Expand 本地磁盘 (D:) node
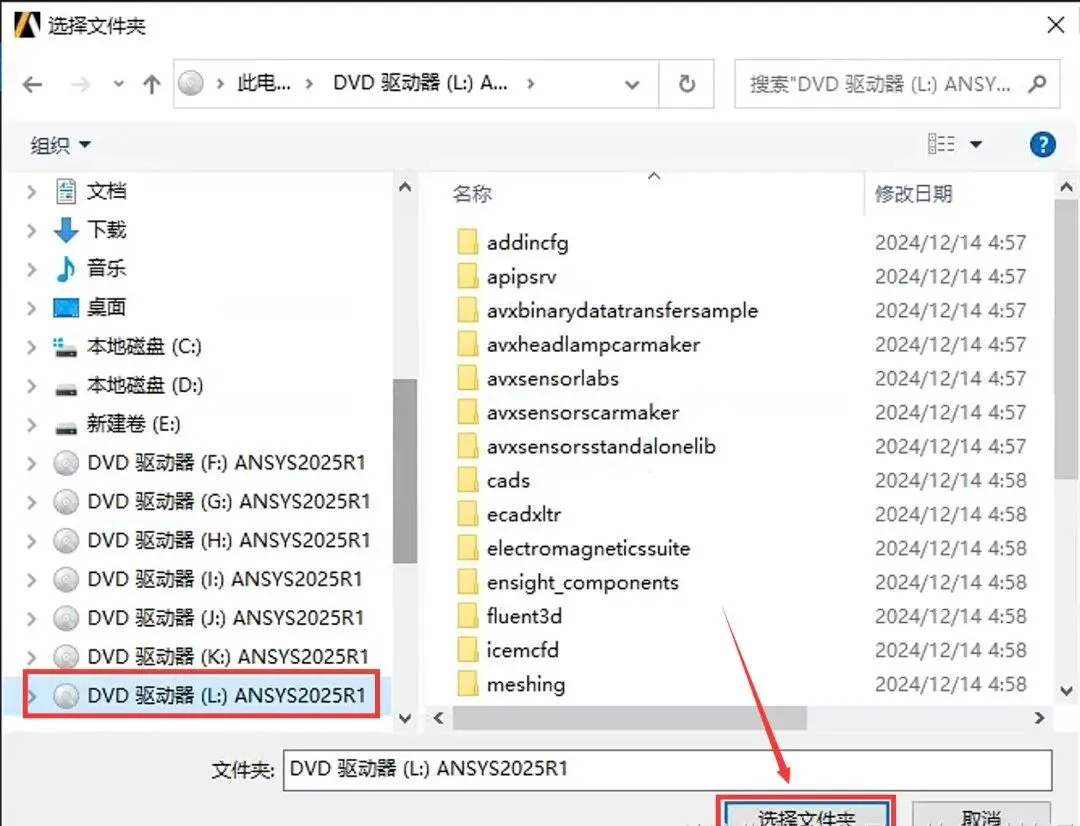The width and height of the screenshot is (1080, 826). click(31, 385)
